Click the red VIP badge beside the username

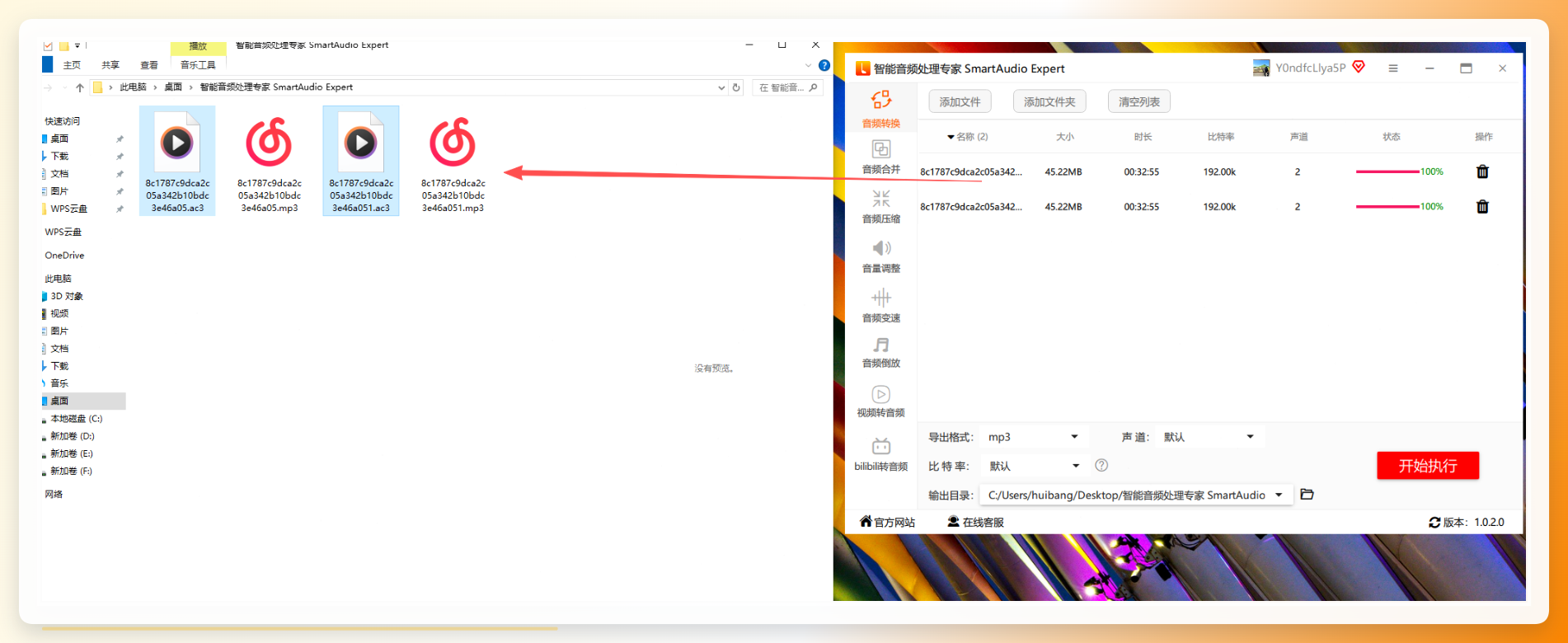coord(1359,67)
